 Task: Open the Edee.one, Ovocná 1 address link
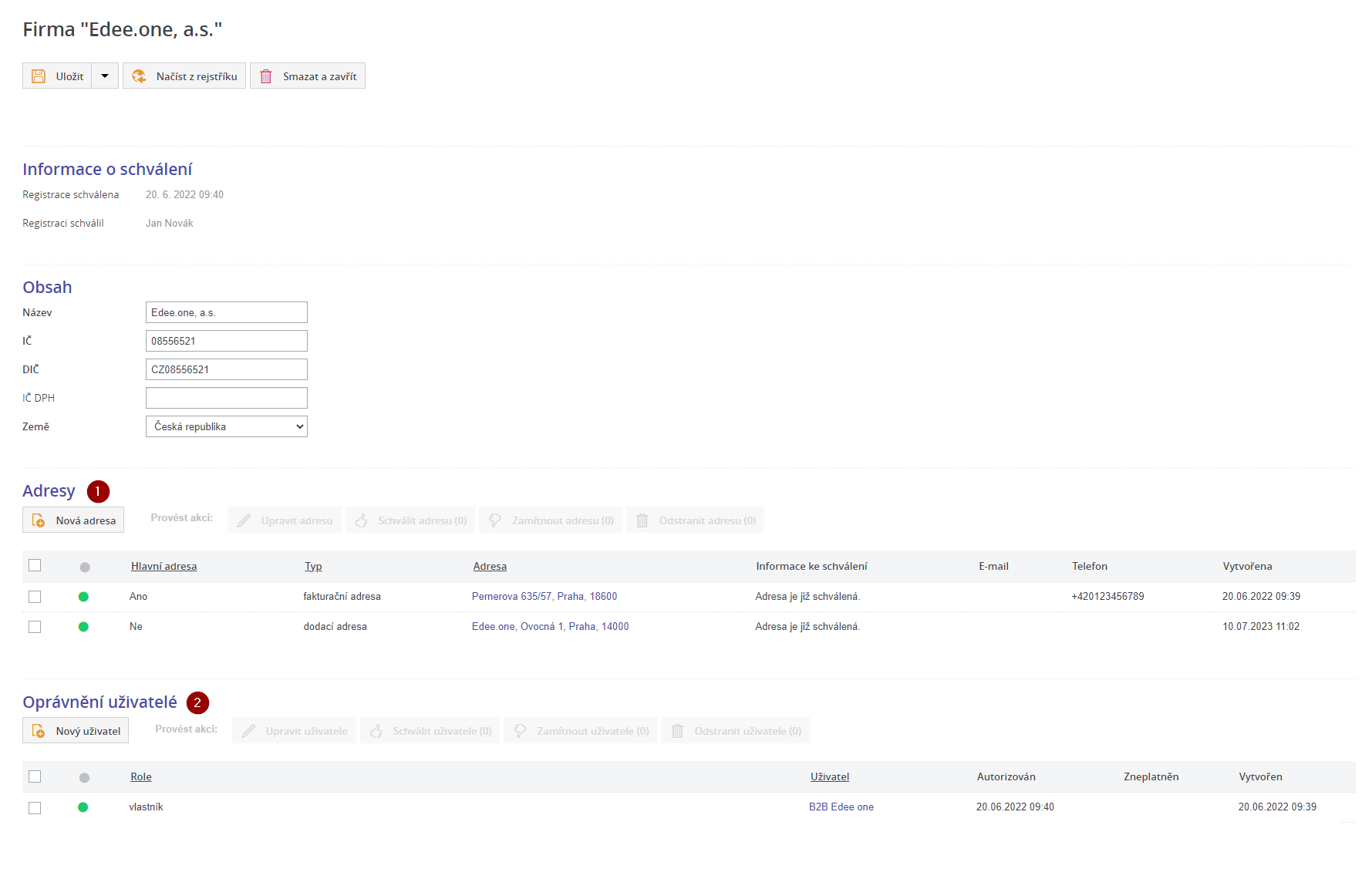(x=550, y=627)
